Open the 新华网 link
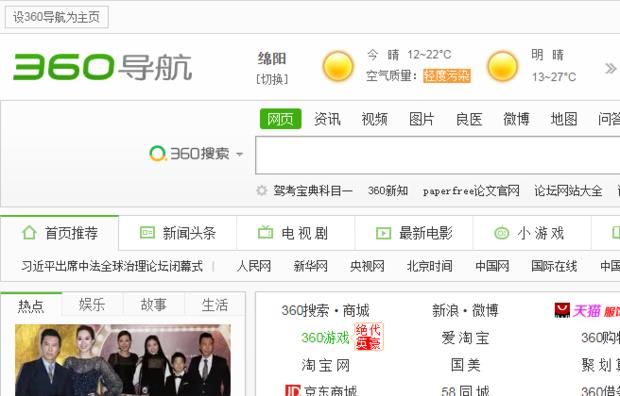 310,266
